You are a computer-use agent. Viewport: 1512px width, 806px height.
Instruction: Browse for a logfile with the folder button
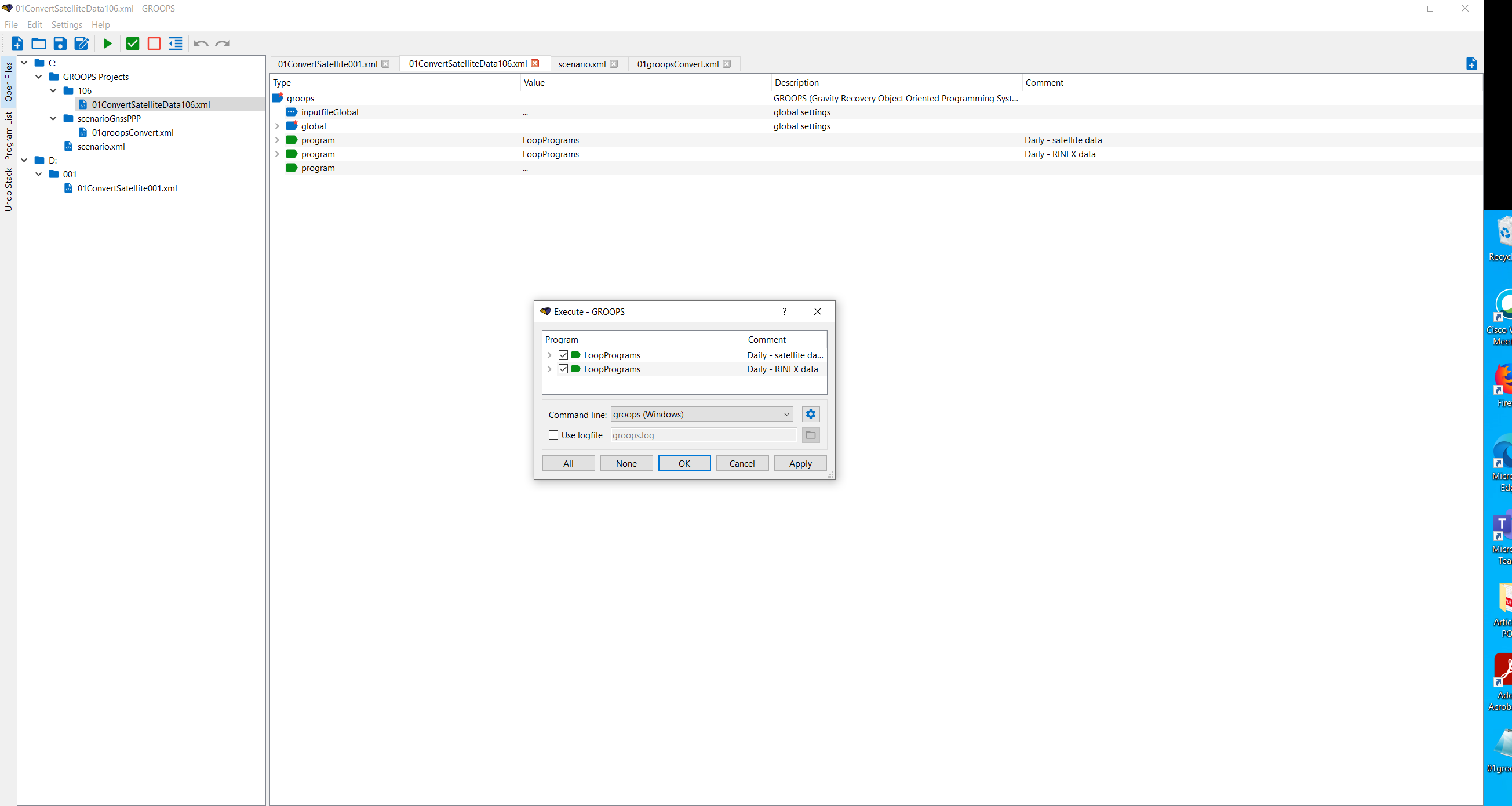[x=810, y=435]
